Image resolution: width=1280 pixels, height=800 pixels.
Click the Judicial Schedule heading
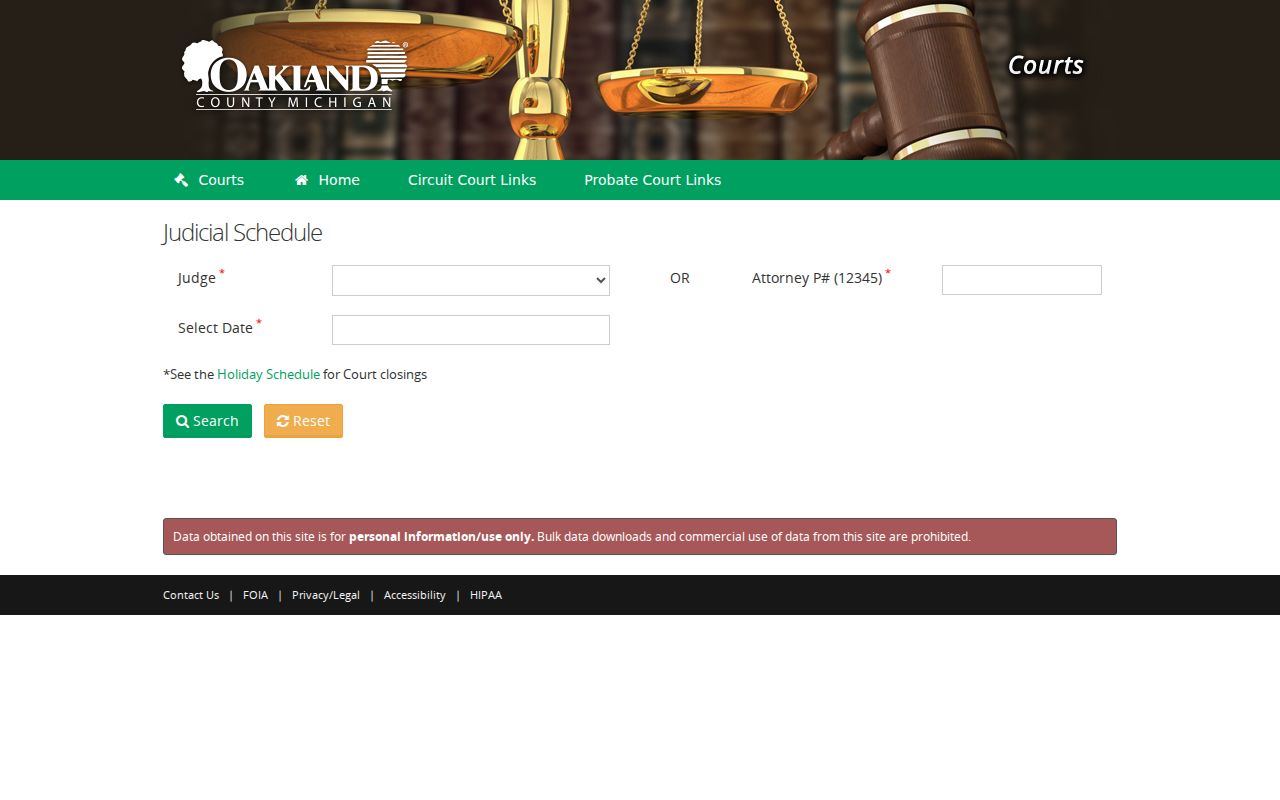(x=242, y=233)
